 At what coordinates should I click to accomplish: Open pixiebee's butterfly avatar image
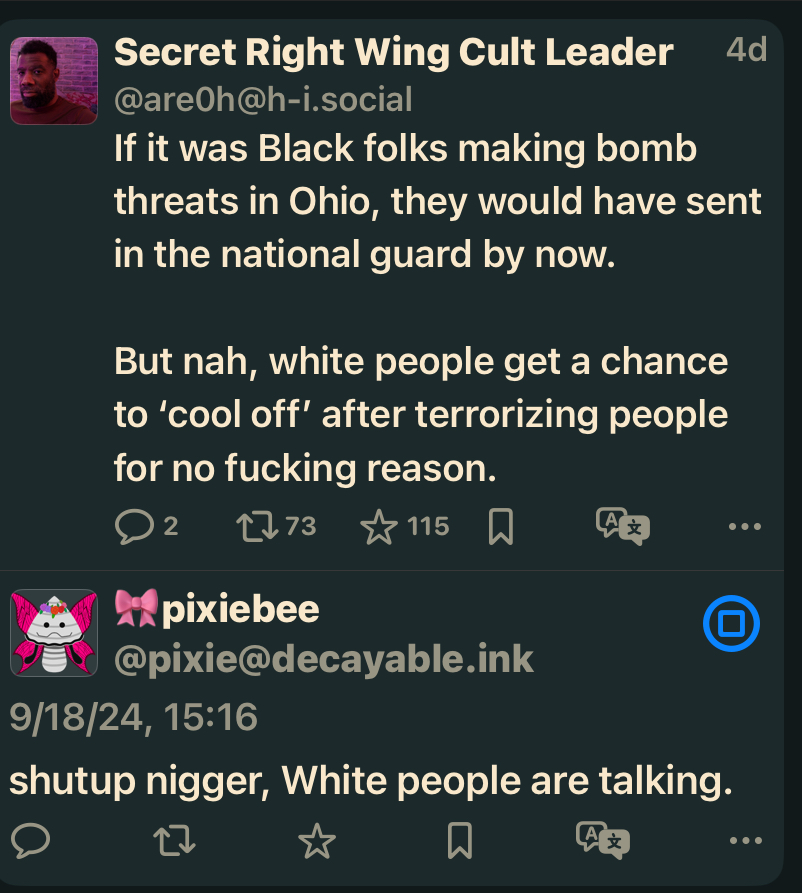(54, 632)
